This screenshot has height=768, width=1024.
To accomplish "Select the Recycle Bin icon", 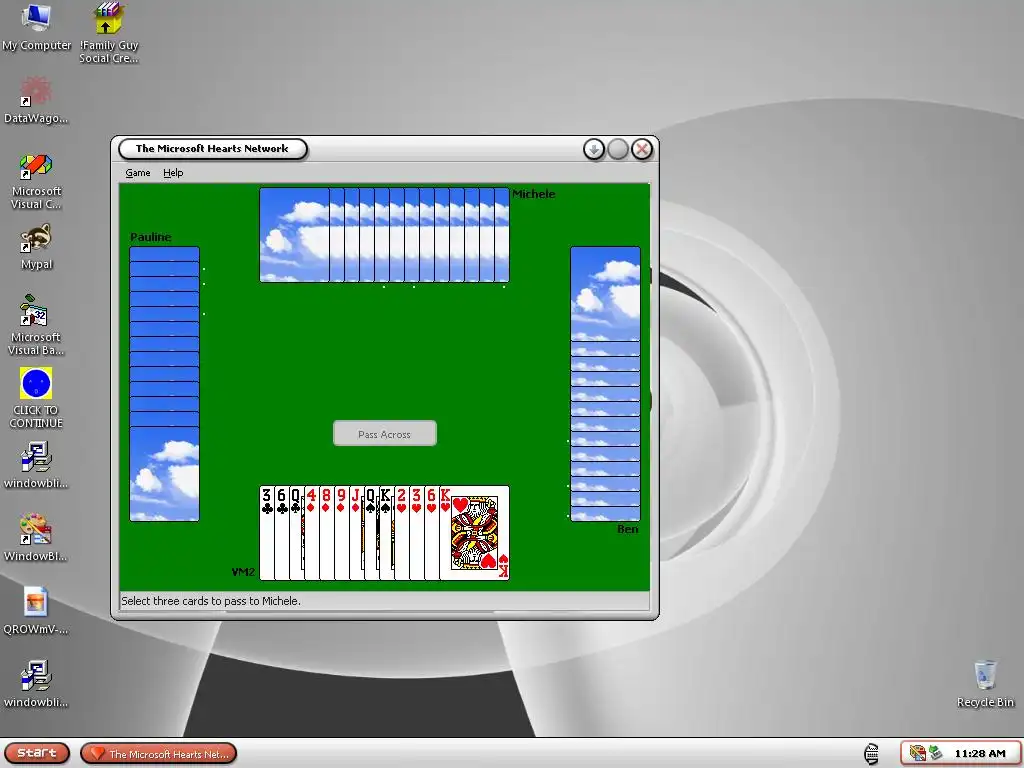I will [985, 684].
